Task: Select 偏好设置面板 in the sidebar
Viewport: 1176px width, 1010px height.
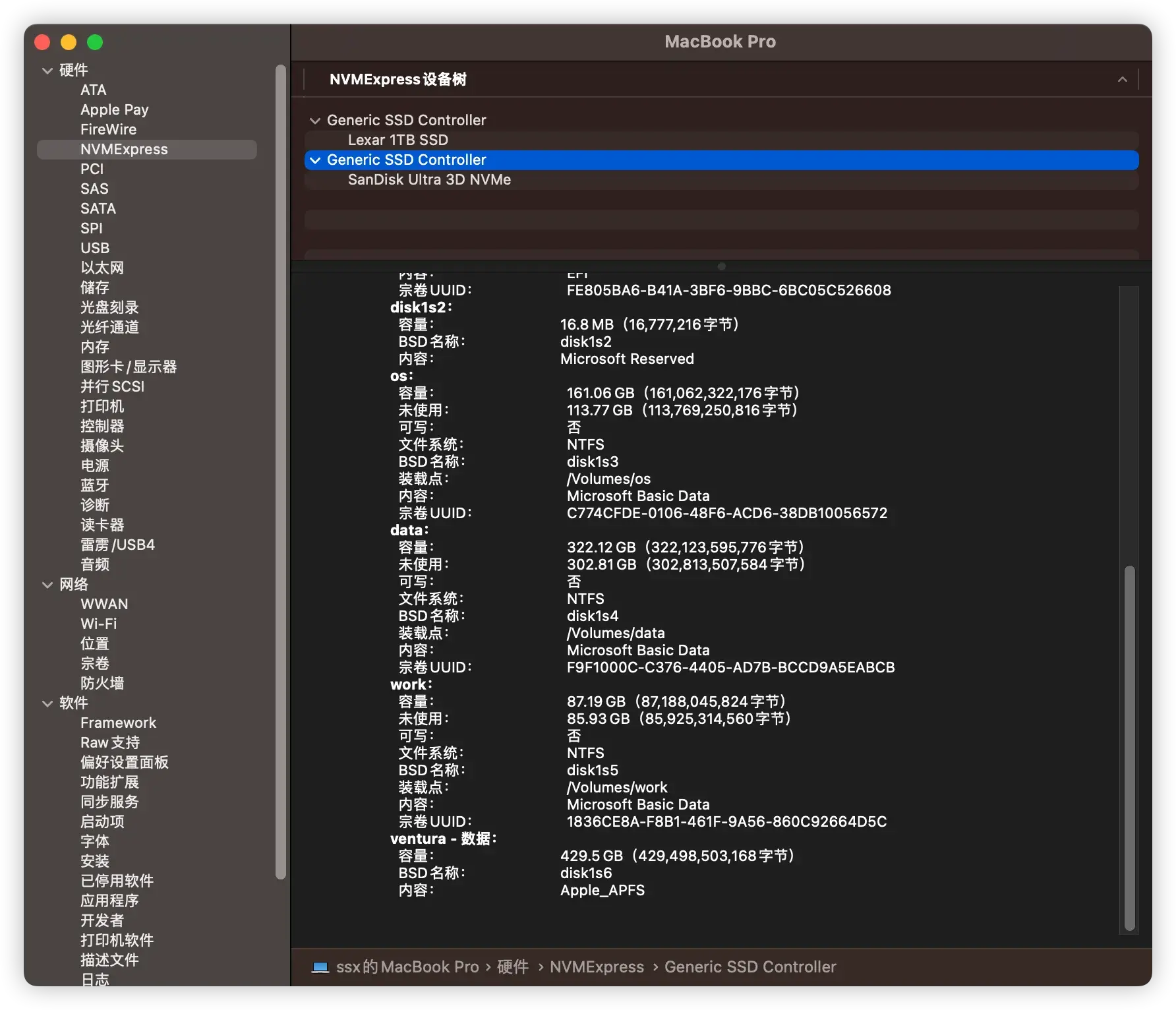Action: tap(125, 763)
